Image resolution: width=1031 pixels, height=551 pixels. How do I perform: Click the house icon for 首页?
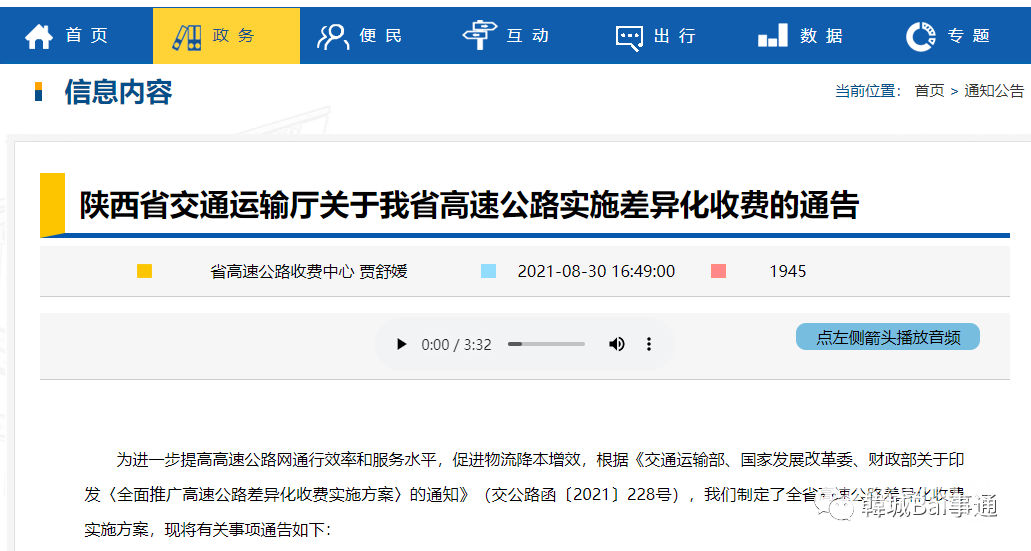(39, 36)
